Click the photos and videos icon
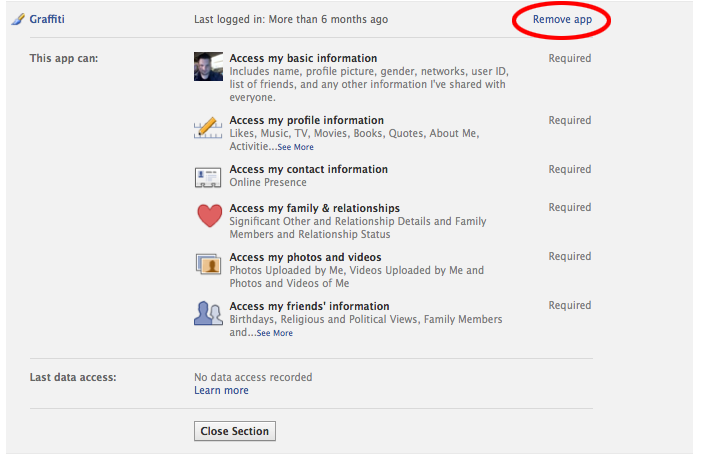The image size is (701, 454). [208, 264]
